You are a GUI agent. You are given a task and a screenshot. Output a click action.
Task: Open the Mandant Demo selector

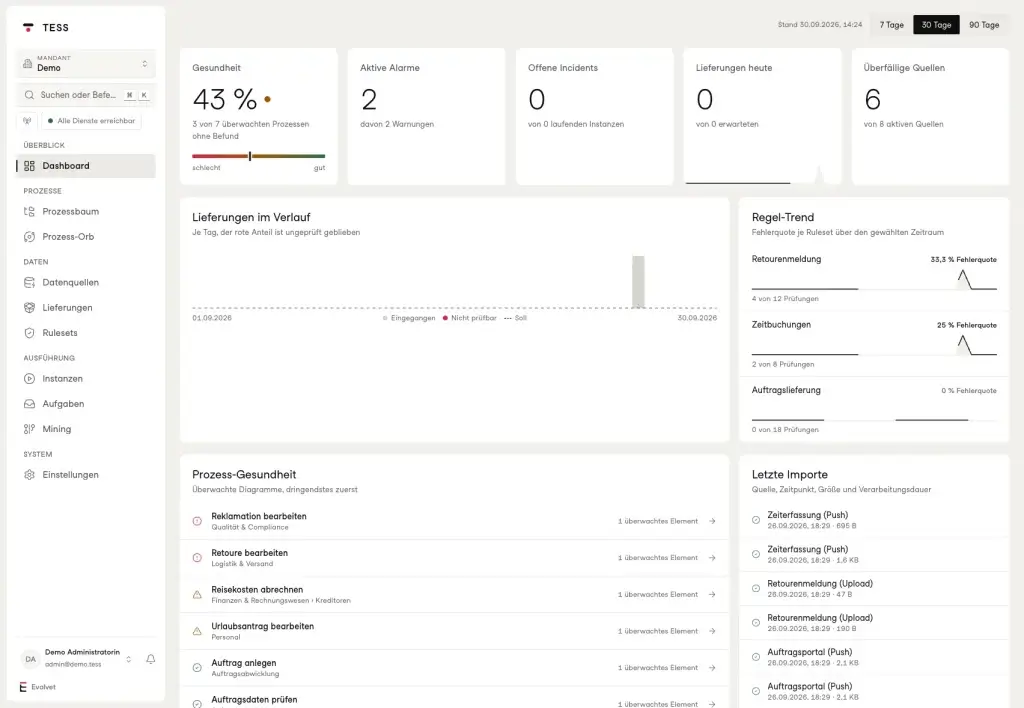pyautogui.click(x=86, y=63)
